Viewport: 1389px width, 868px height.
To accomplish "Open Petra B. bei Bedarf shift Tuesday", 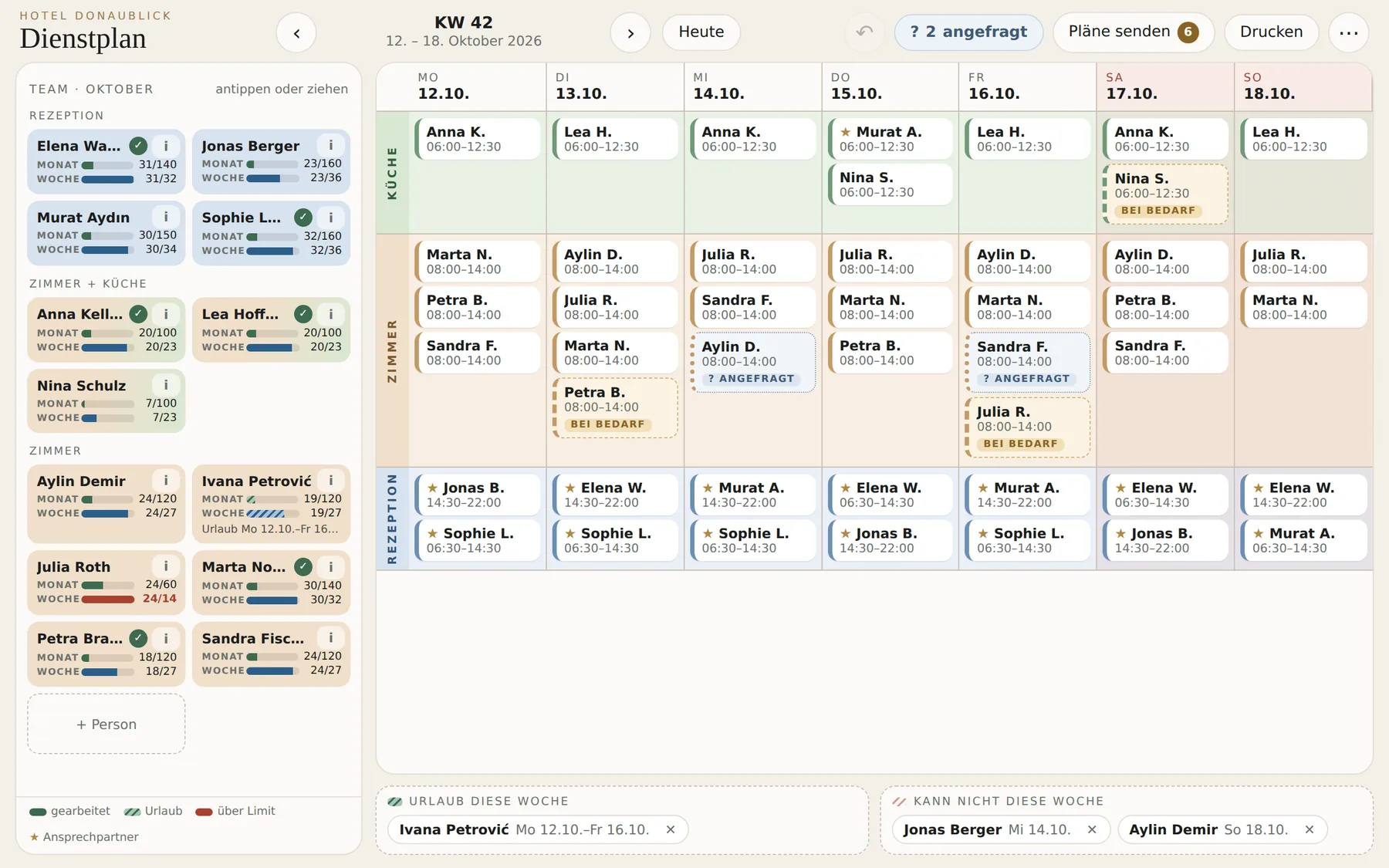I will (x=616, y=407).
